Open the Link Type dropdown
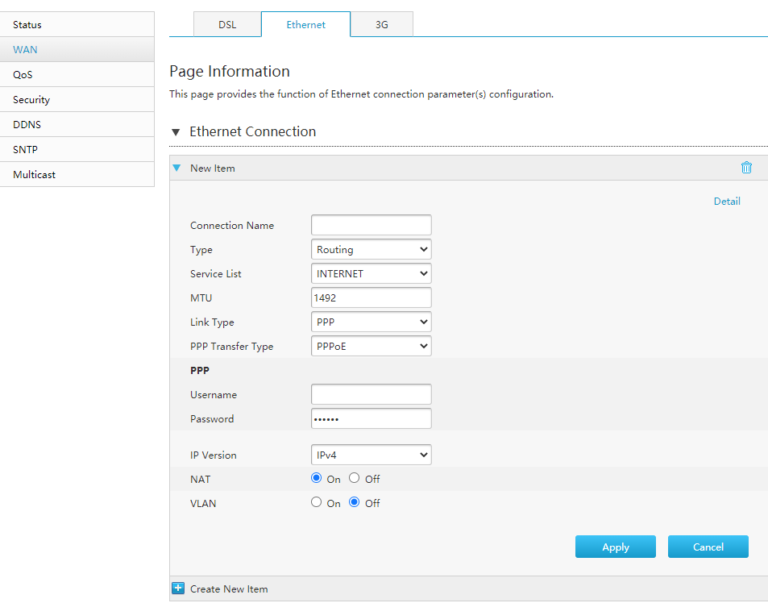The height and width of the screenshot is (603, 768). (371, 322)
